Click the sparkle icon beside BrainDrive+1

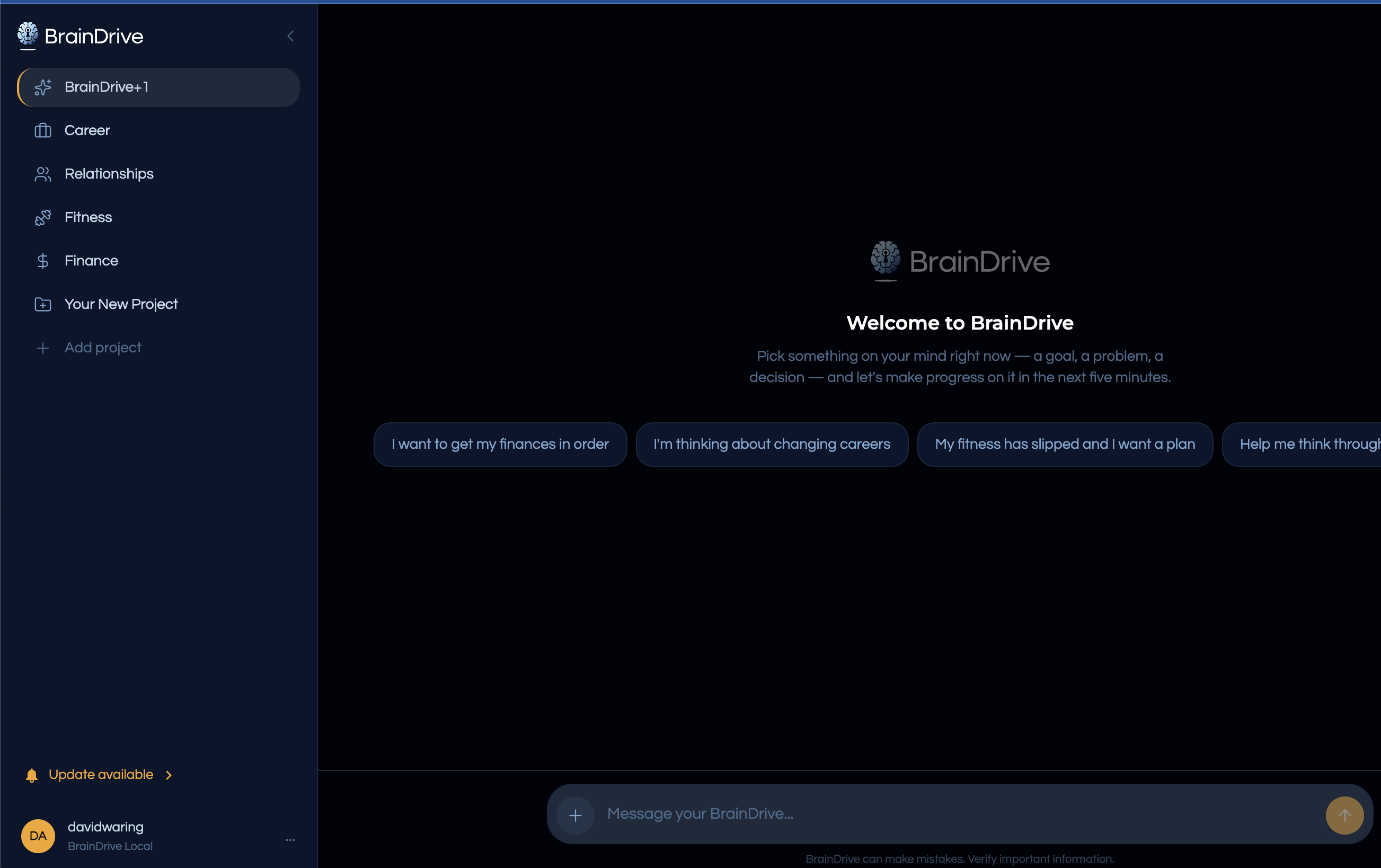pyautogui.click(x=43, y=87)
